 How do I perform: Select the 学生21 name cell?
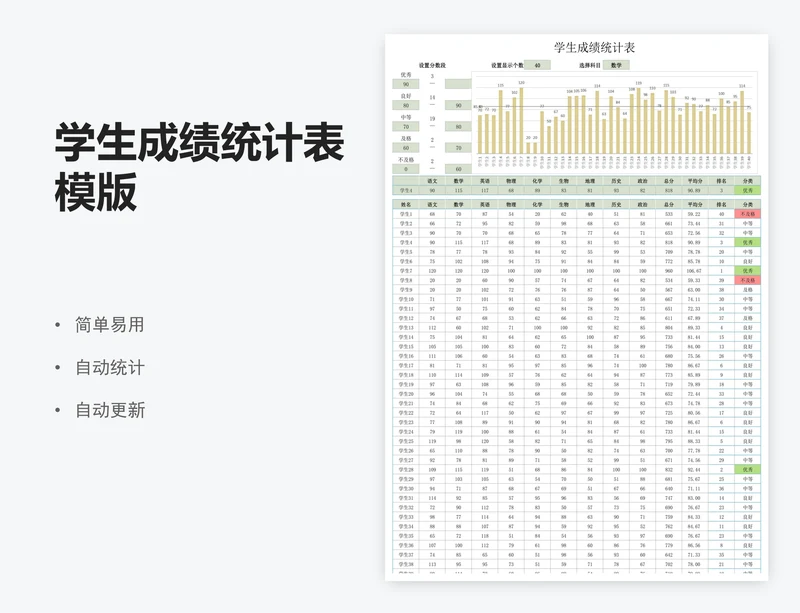406,403
